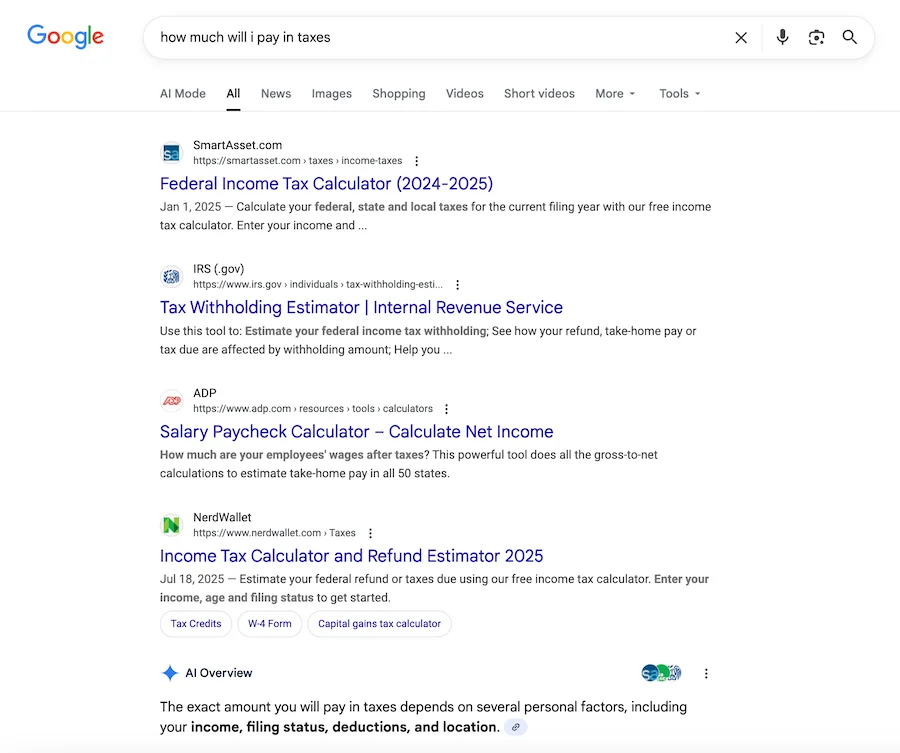Switch to the Images tab

point(331,93)
